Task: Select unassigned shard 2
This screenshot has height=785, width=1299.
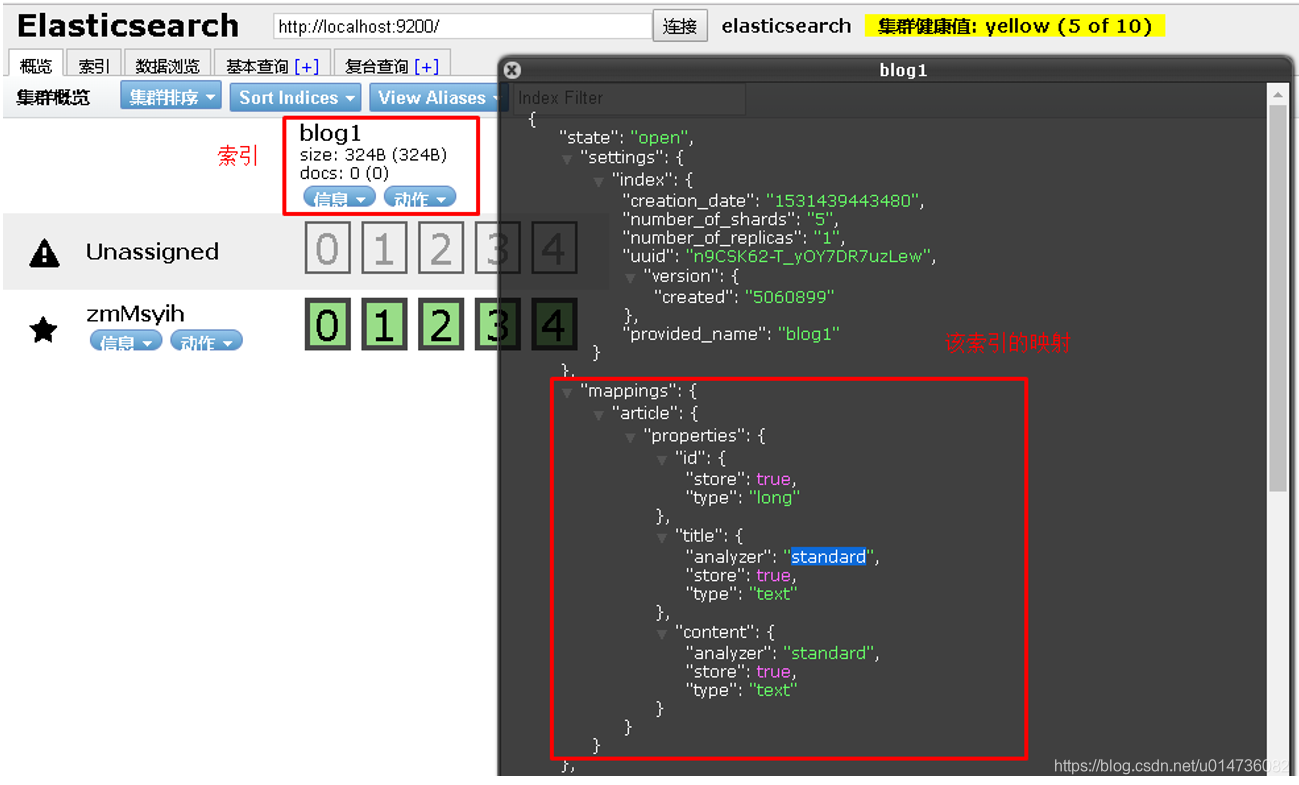Action: [441, 248]
